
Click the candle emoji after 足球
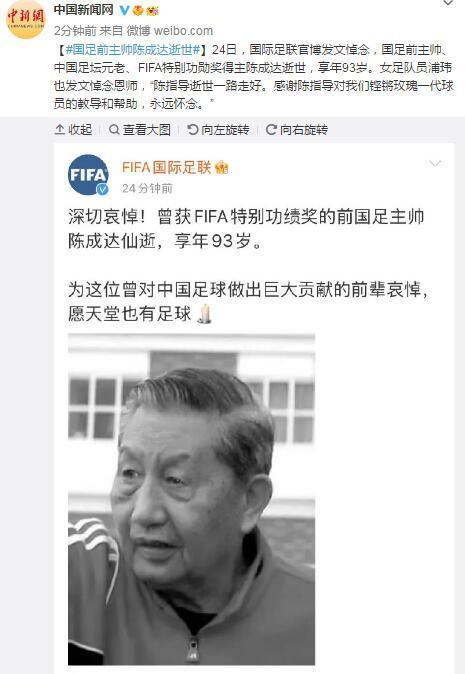[x=205, y=313]
